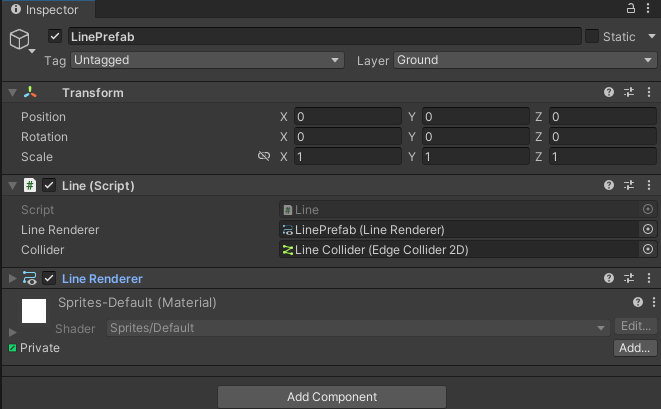
Task: Open Transform component preset settings icon
Action: 629,93
